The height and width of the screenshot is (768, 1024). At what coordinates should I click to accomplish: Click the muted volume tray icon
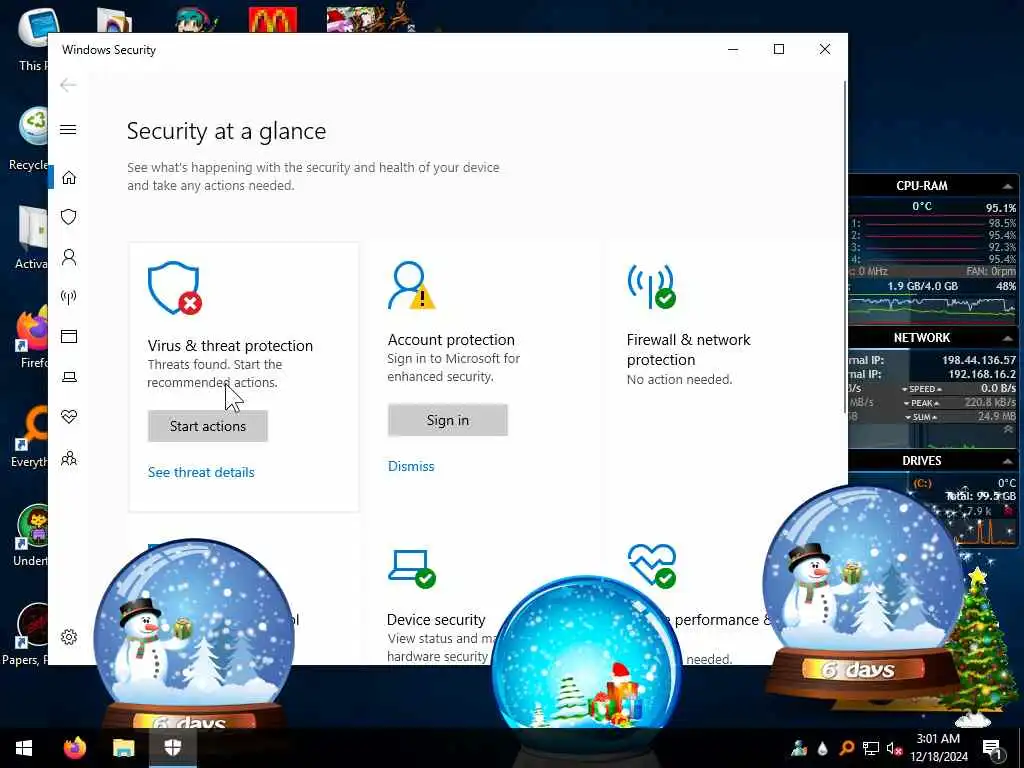[x=894, y=748]
